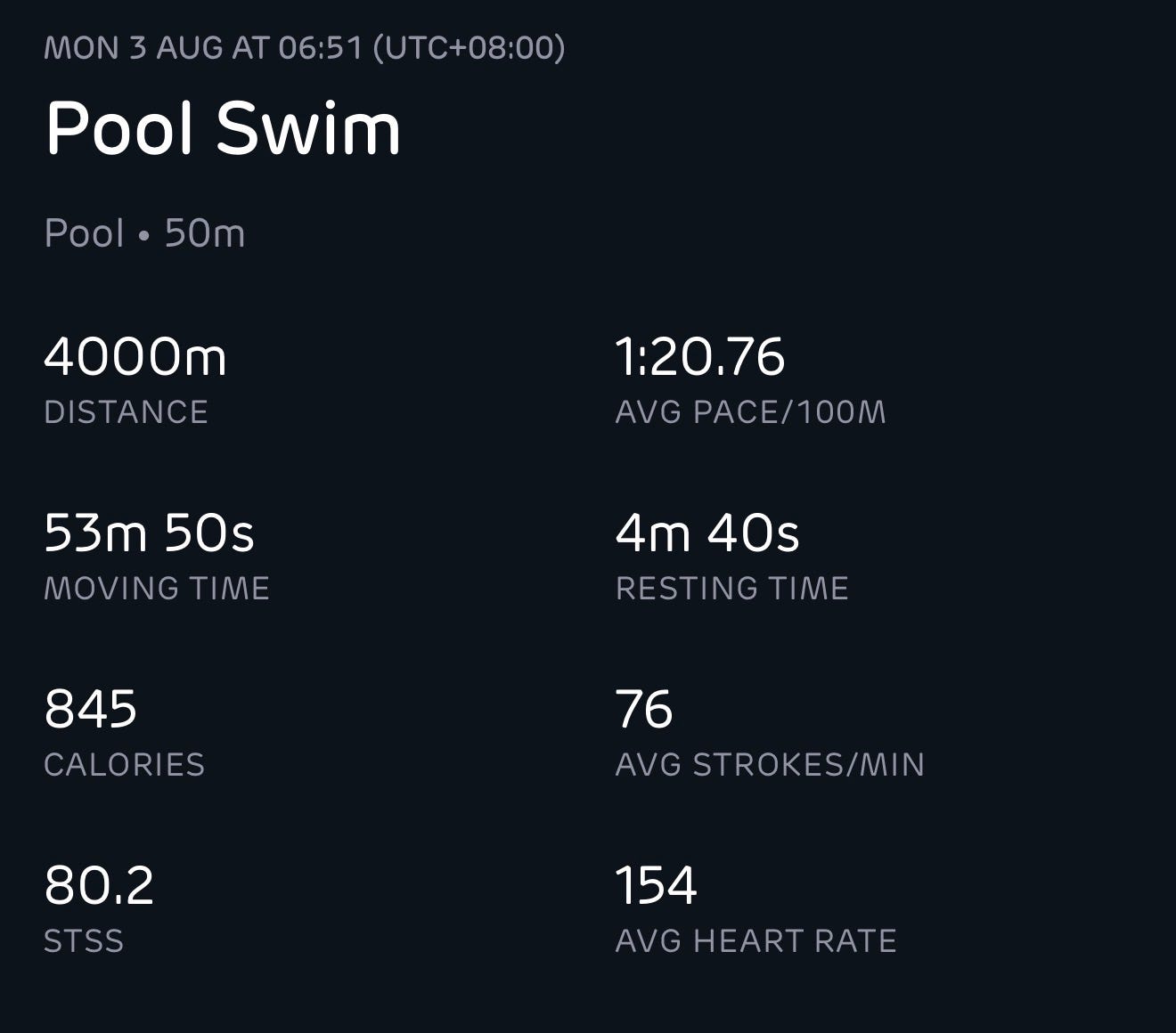This screenshot has width=1176, height=1033.
Task: Click the Pool 50m subtitle
Action: [x=144, y=233]
